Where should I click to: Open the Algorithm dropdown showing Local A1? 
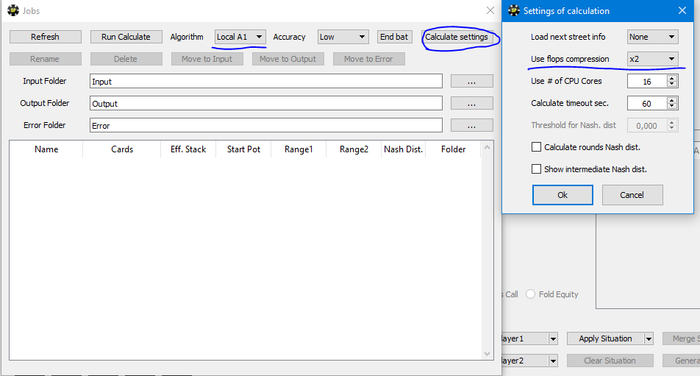coord(240,37)
